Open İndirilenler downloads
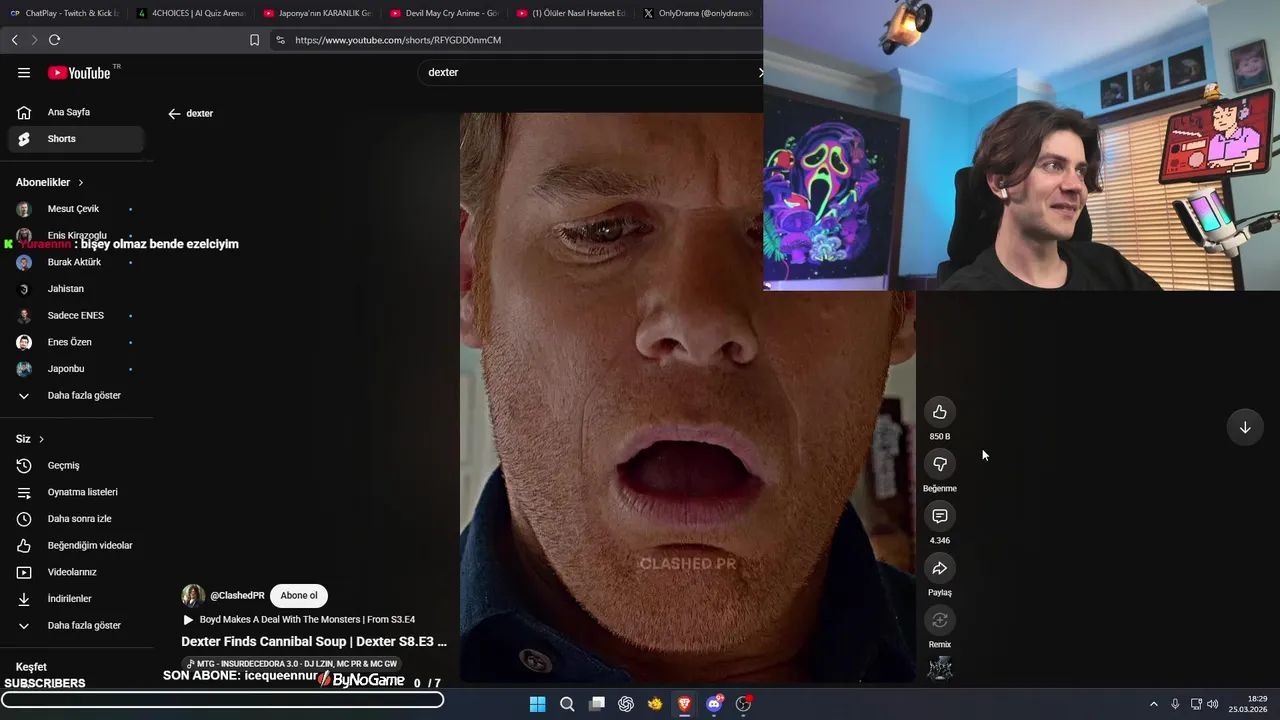 tap(77, 599)
